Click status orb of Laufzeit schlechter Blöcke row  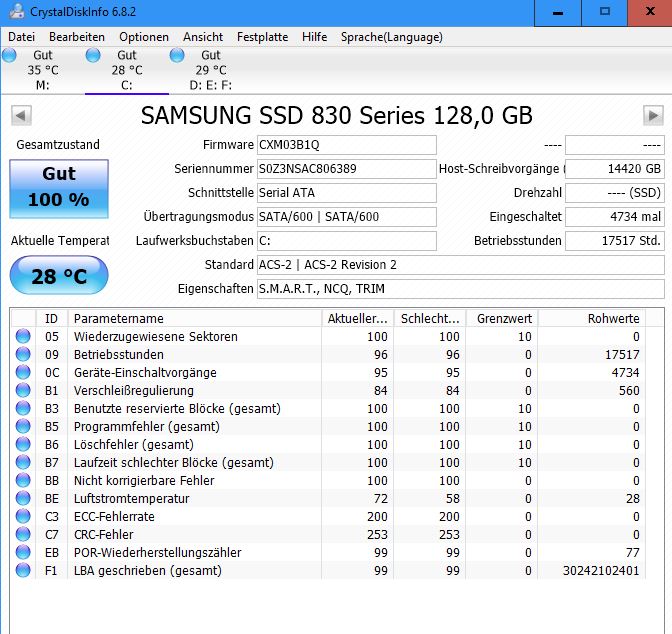point(23,462)
